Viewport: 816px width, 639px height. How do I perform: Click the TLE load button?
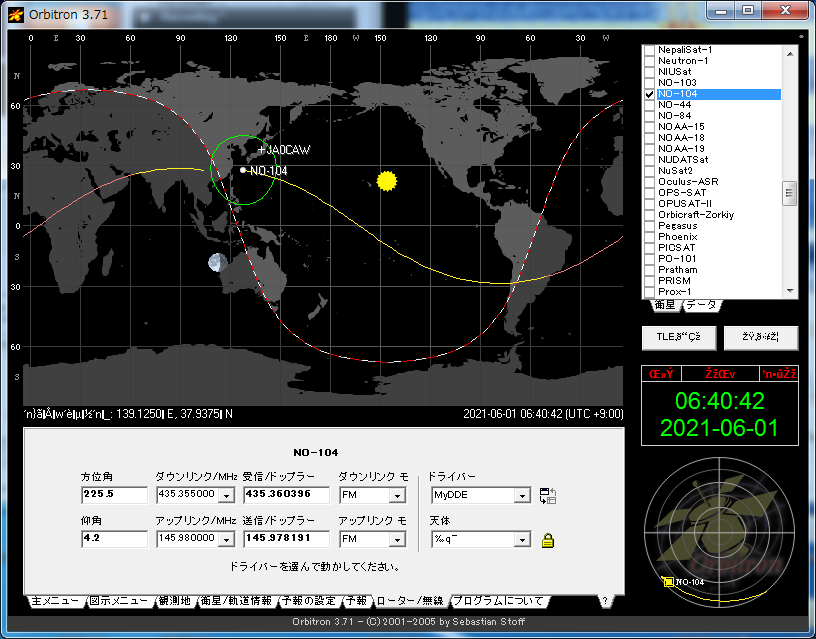pyautogui.click(x=679, y=337)
